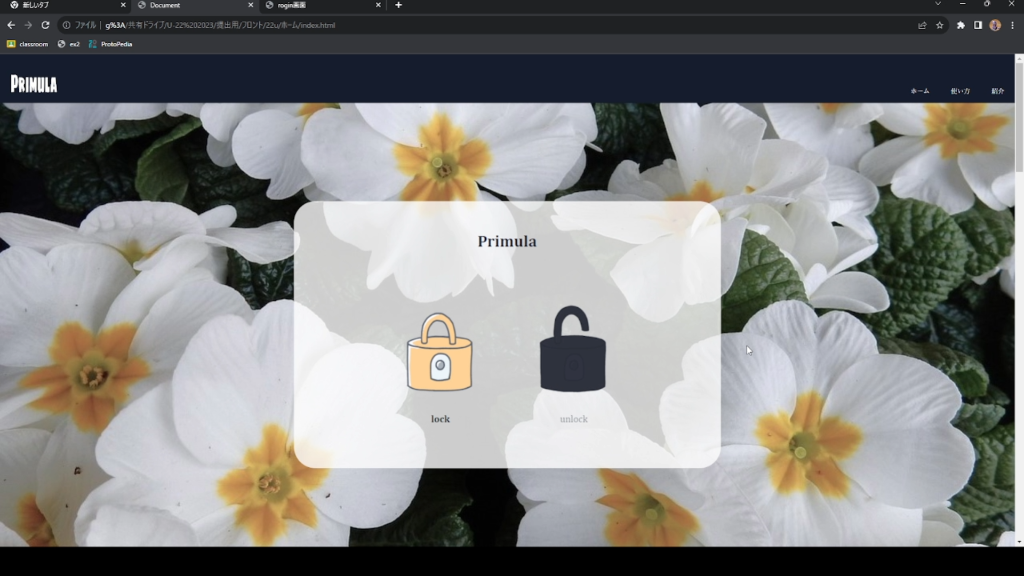
Task: Click the orange lock padlock icon
Action: (440, 352)
